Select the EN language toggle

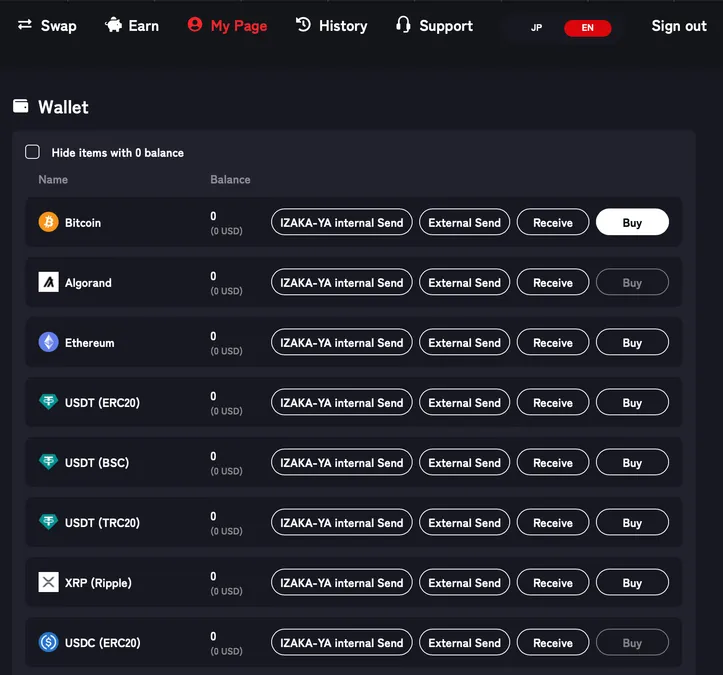coord(587,28)
